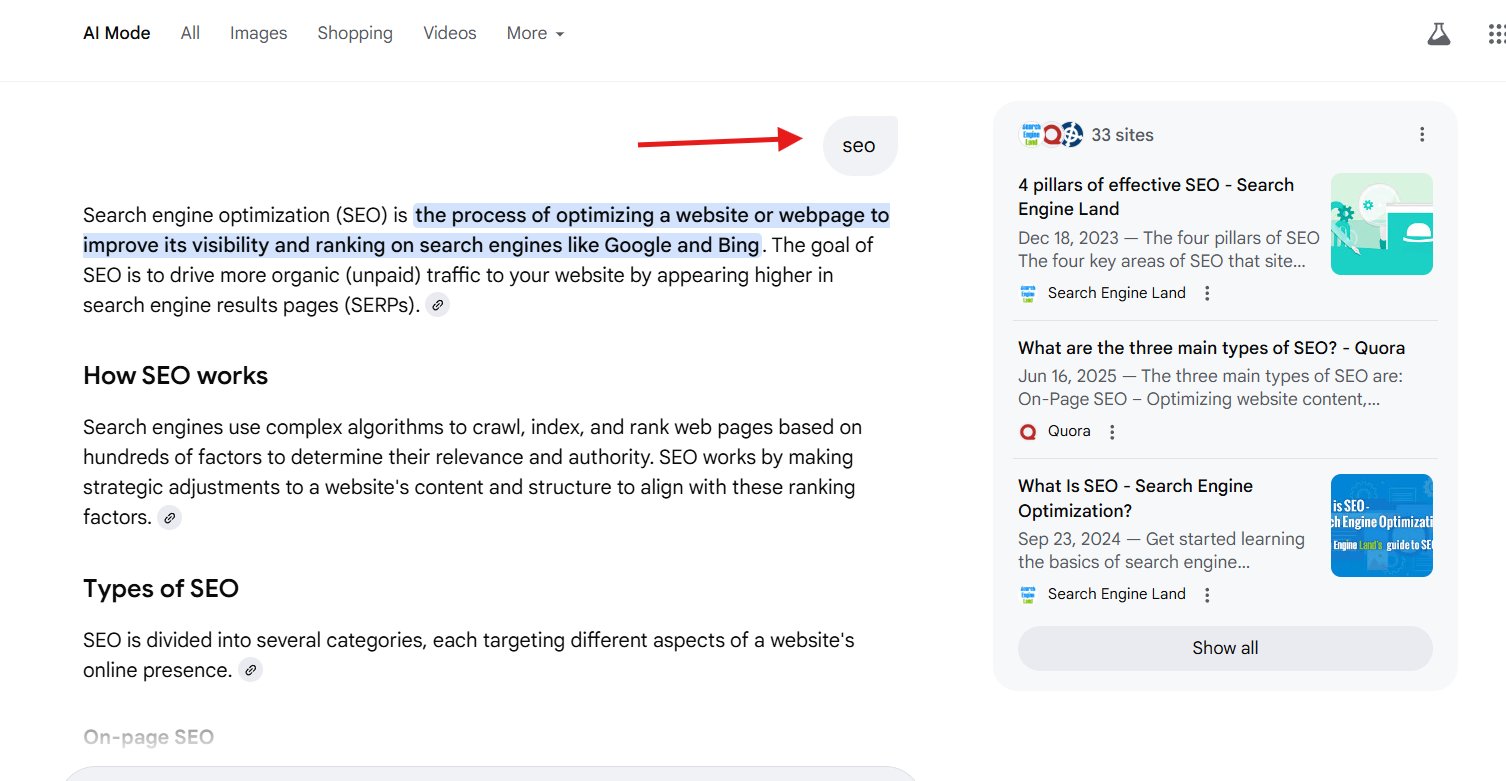The image size is (1506, 781).
Task: Click the favicon stack beside 33 sites
Action: 1050,133
